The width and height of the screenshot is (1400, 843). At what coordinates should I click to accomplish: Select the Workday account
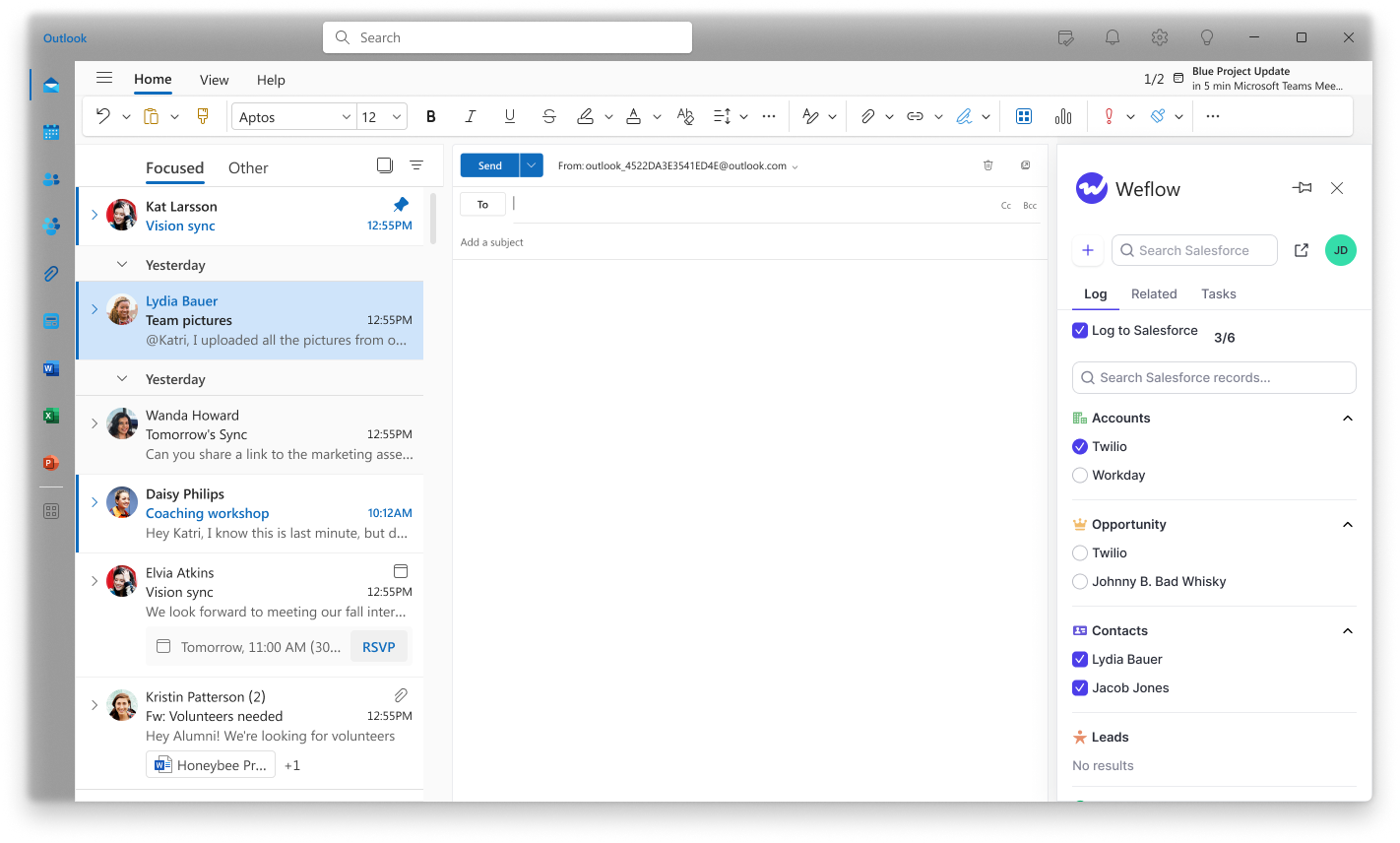pyautogui.click(x=1080, y=475)
